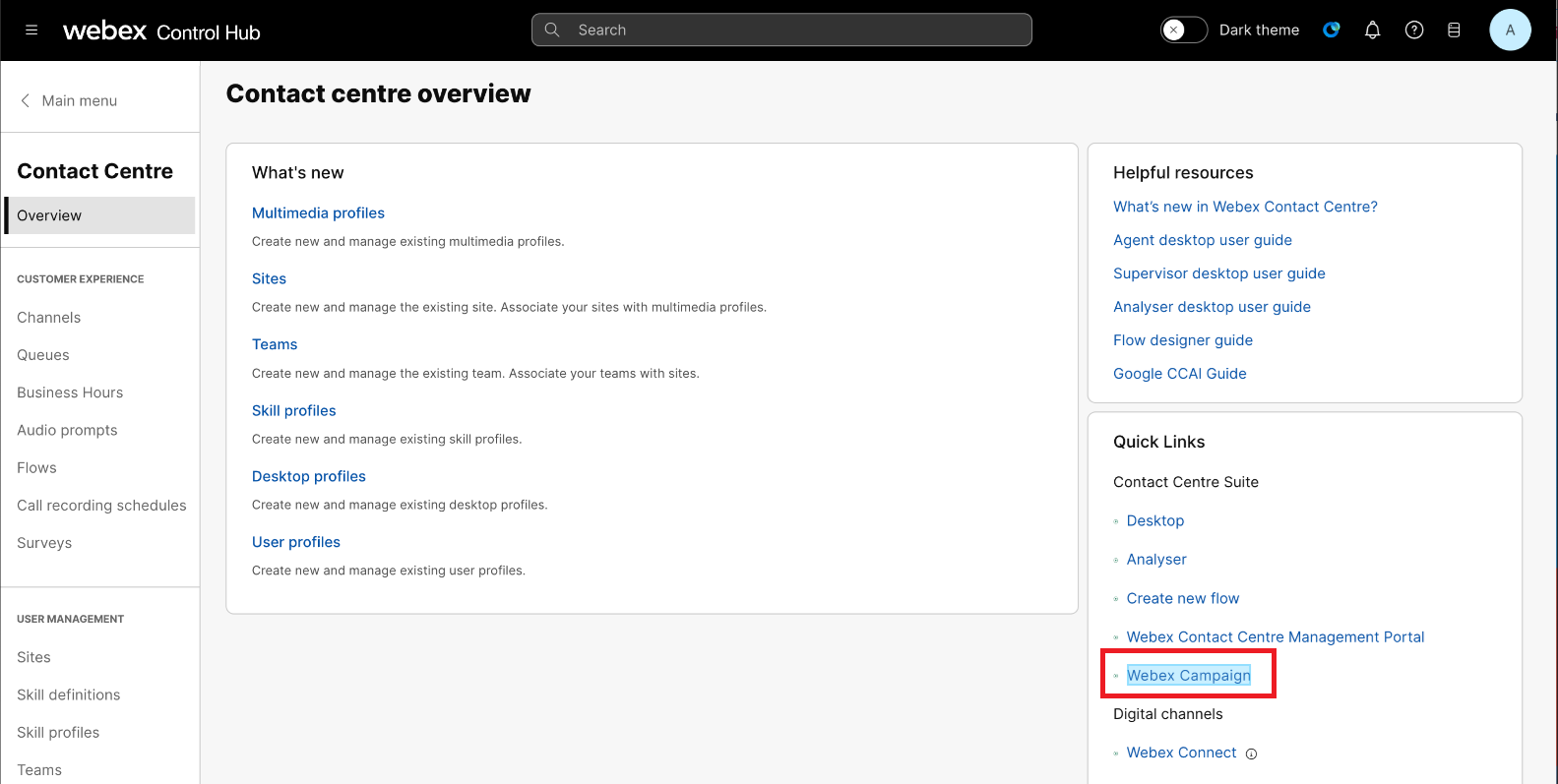The height and width of the screenshot is (784, 1558).
Task: Open Webex Contact Centre Management Portal
Action: [1276, 637]
